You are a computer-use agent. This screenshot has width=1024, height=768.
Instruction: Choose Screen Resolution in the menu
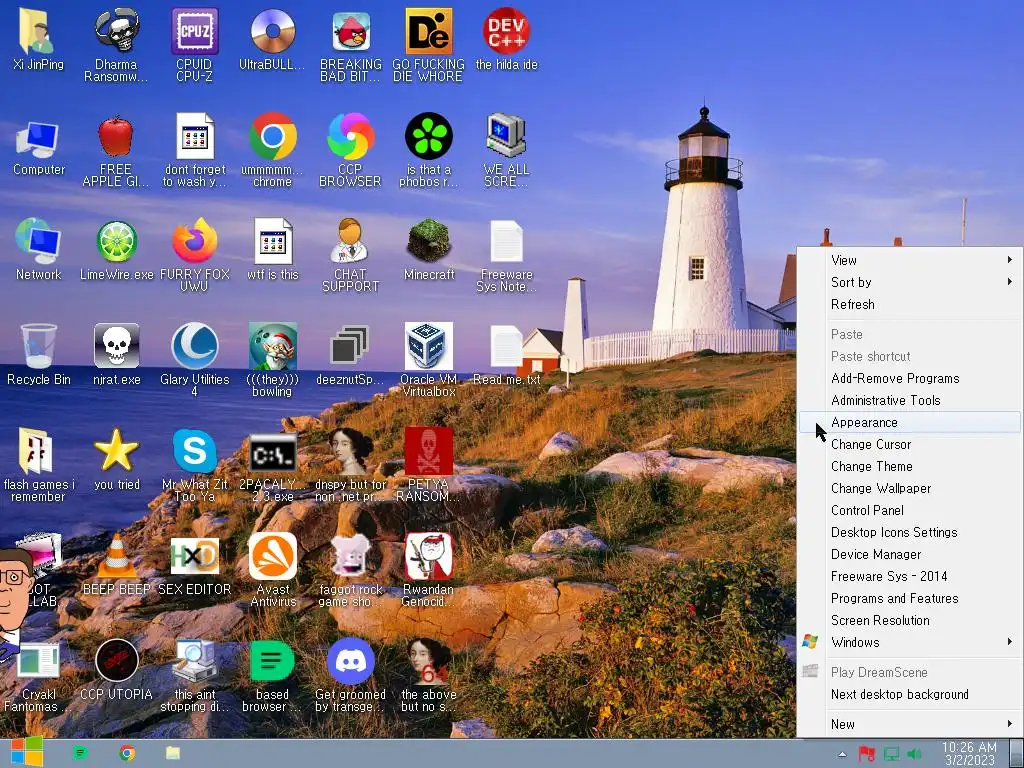point(910,620)
